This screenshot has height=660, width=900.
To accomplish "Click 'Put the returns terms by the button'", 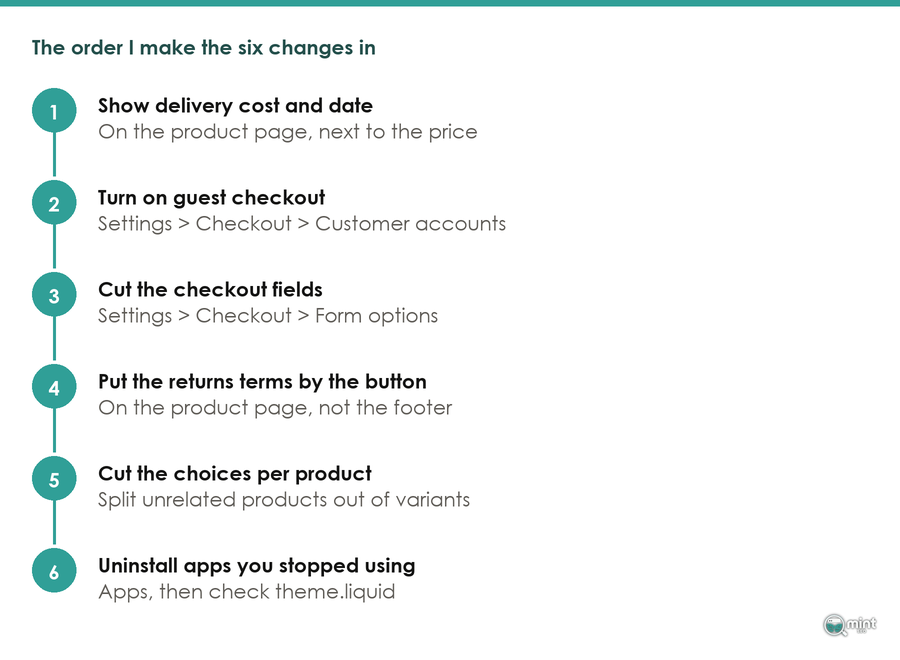I will pos(262,382).
